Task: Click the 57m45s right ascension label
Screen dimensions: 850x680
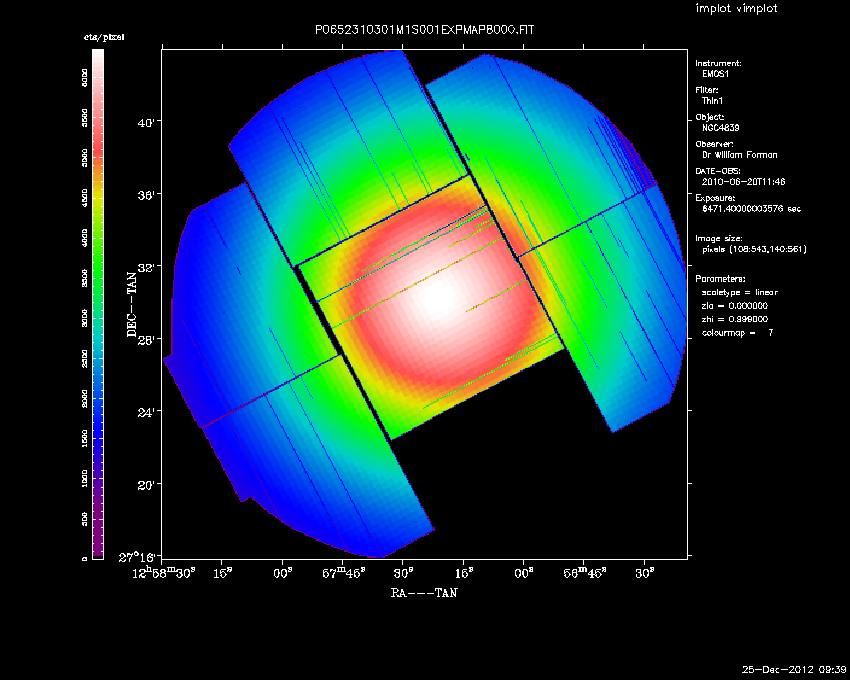Action: pos(344,573)
